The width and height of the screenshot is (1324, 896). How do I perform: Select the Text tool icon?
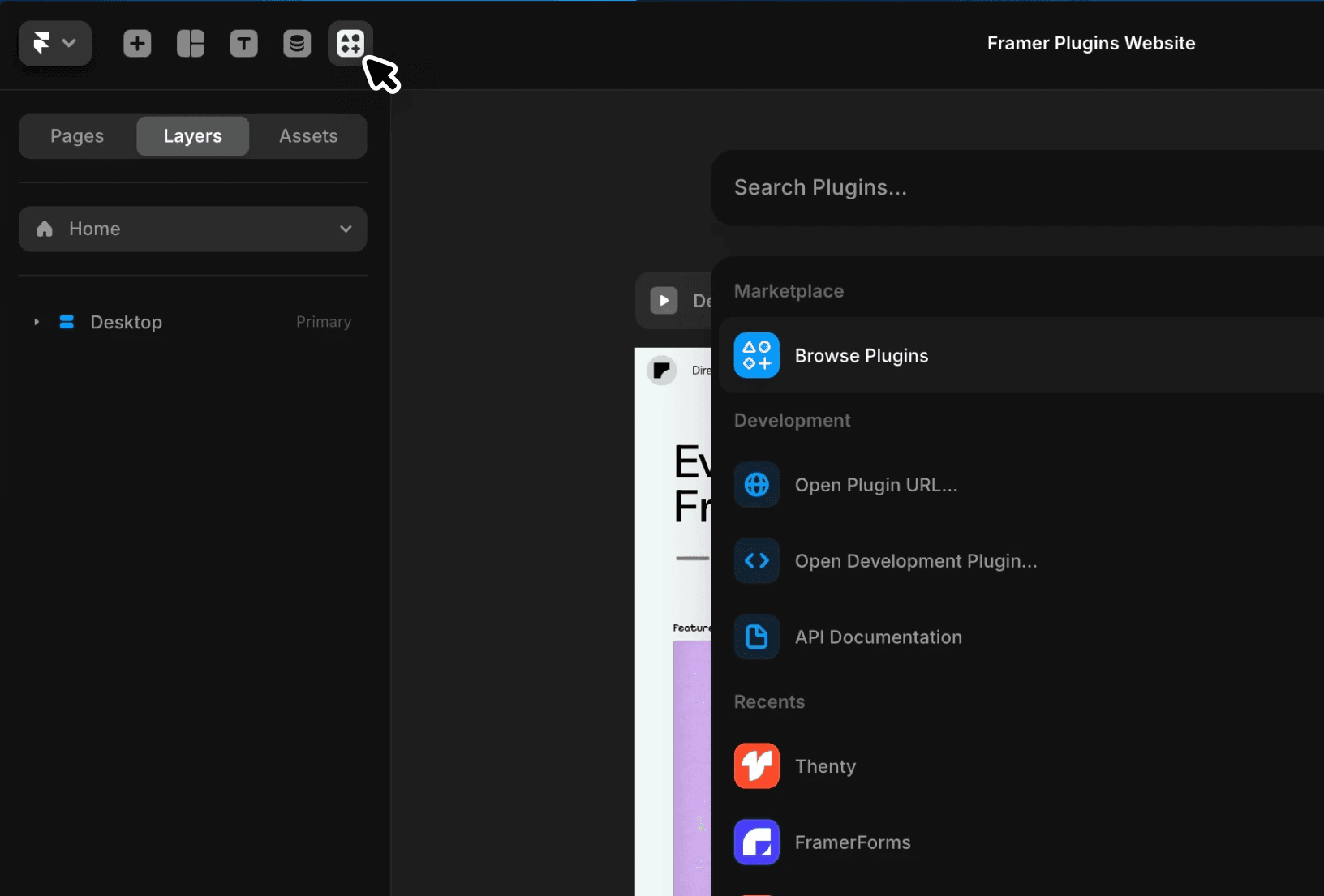[244, 43]
